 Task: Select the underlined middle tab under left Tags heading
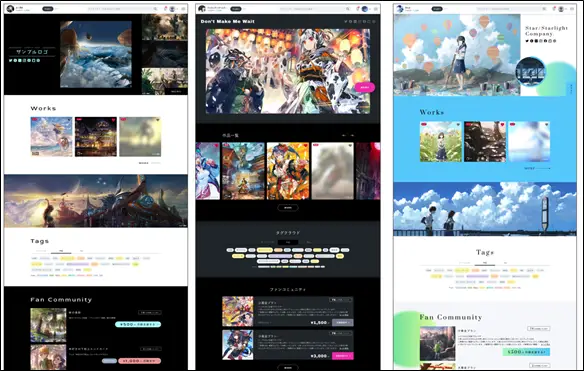tap(61, 251)
